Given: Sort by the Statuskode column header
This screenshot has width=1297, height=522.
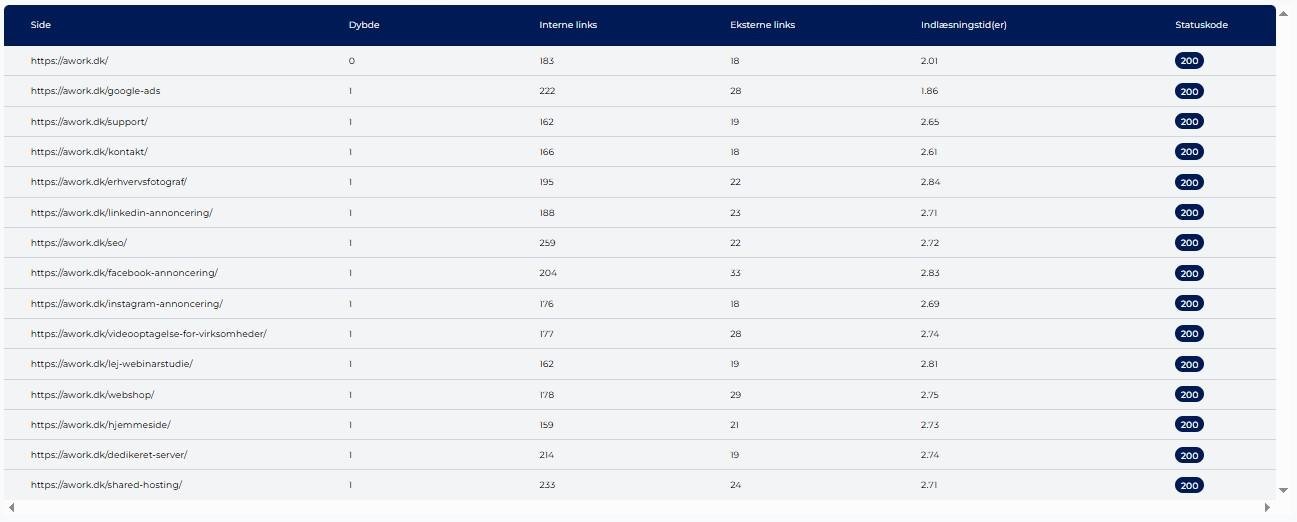Looking at the screenshot, I should pos(1201,25).
